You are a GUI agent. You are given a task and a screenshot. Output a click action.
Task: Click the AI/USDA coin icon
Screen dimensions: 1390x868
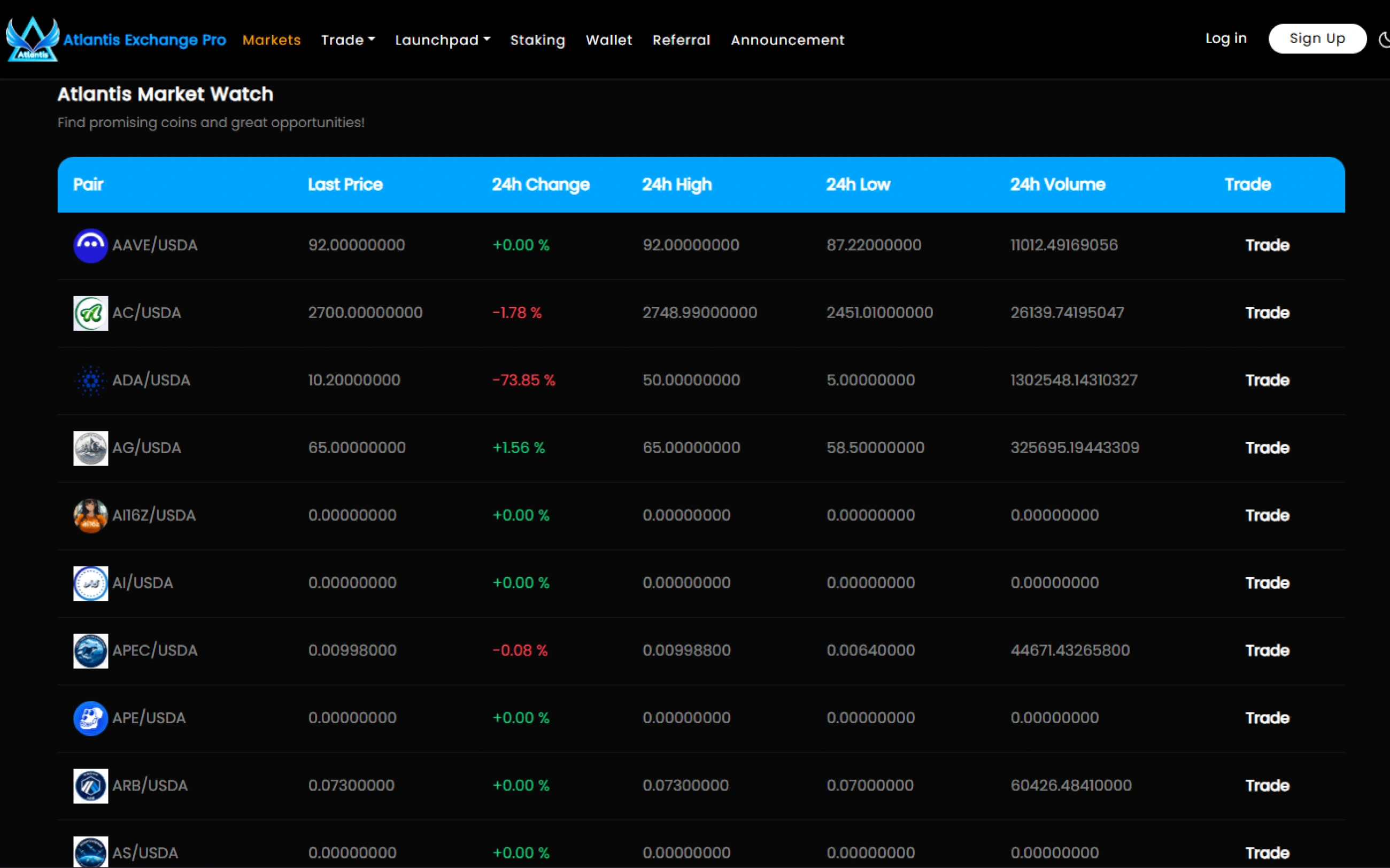click(91, 583)
